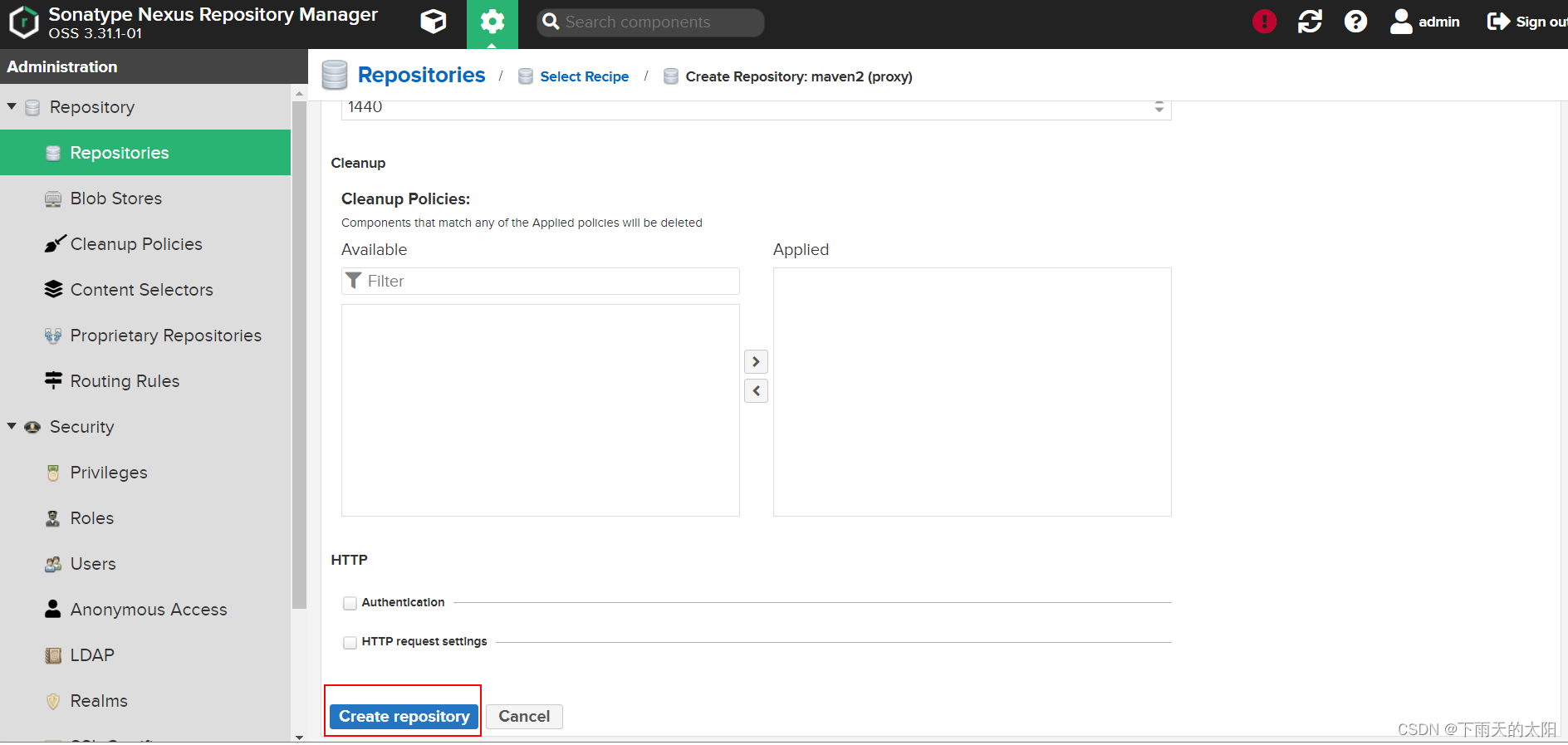Click the Sign out text
Image resolution: width=1568 pixels, height=745 pixels.
coord(1541,22)
